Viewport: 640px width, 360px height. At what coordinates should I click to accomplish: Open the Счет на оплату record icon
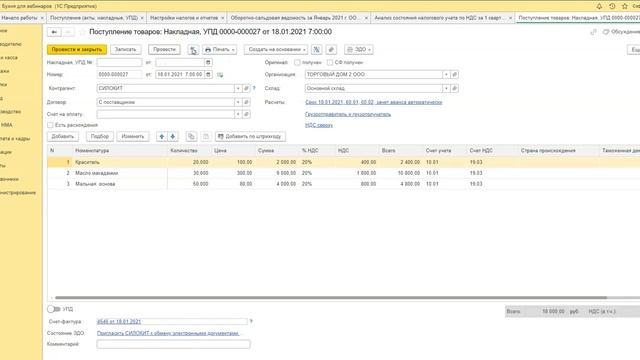246,114
